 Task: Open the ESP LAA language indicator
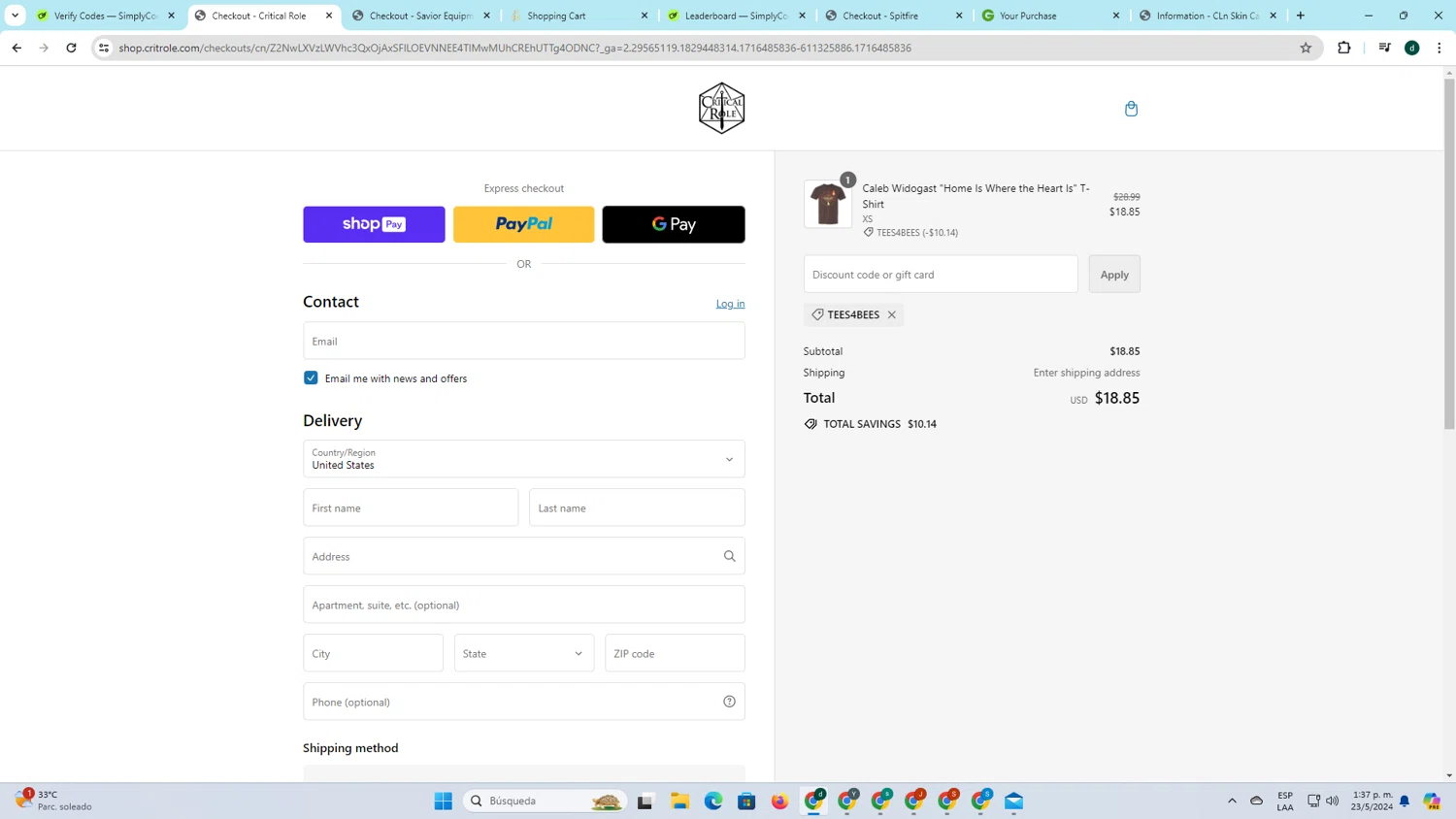click(1285, 801)
